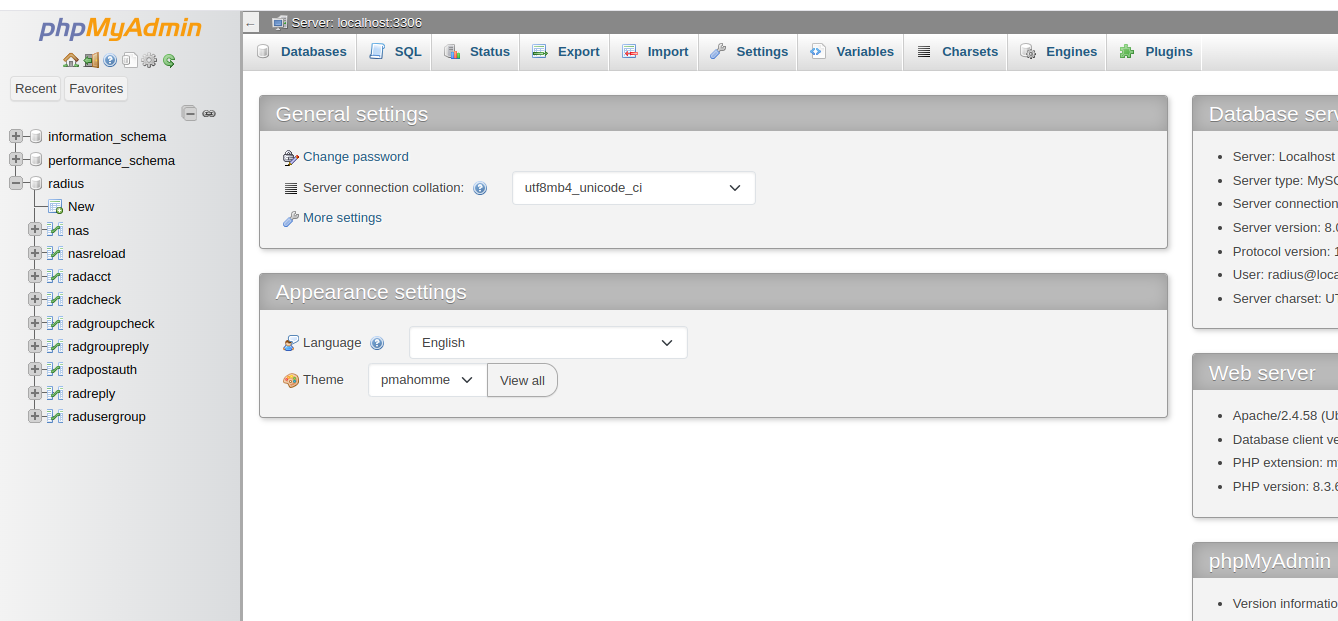Click the Collapse all icon in navigation

pos(189,113)
